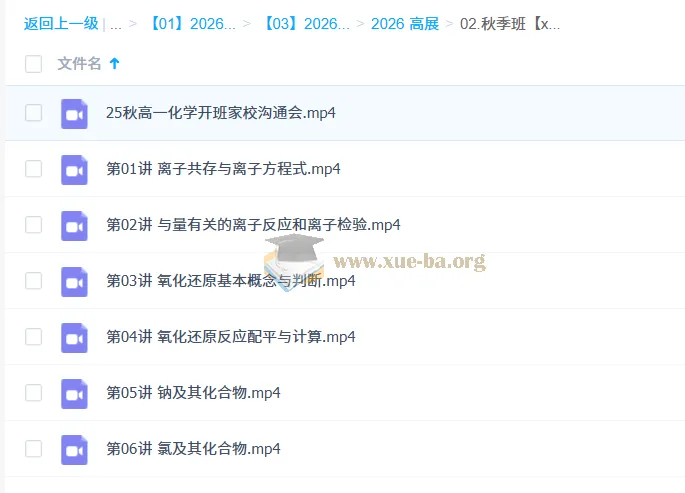Click video icon beside 第03讲 氧化还原基本概念
Viewport: 685px width, 493px height.
(x=74, y=281)
